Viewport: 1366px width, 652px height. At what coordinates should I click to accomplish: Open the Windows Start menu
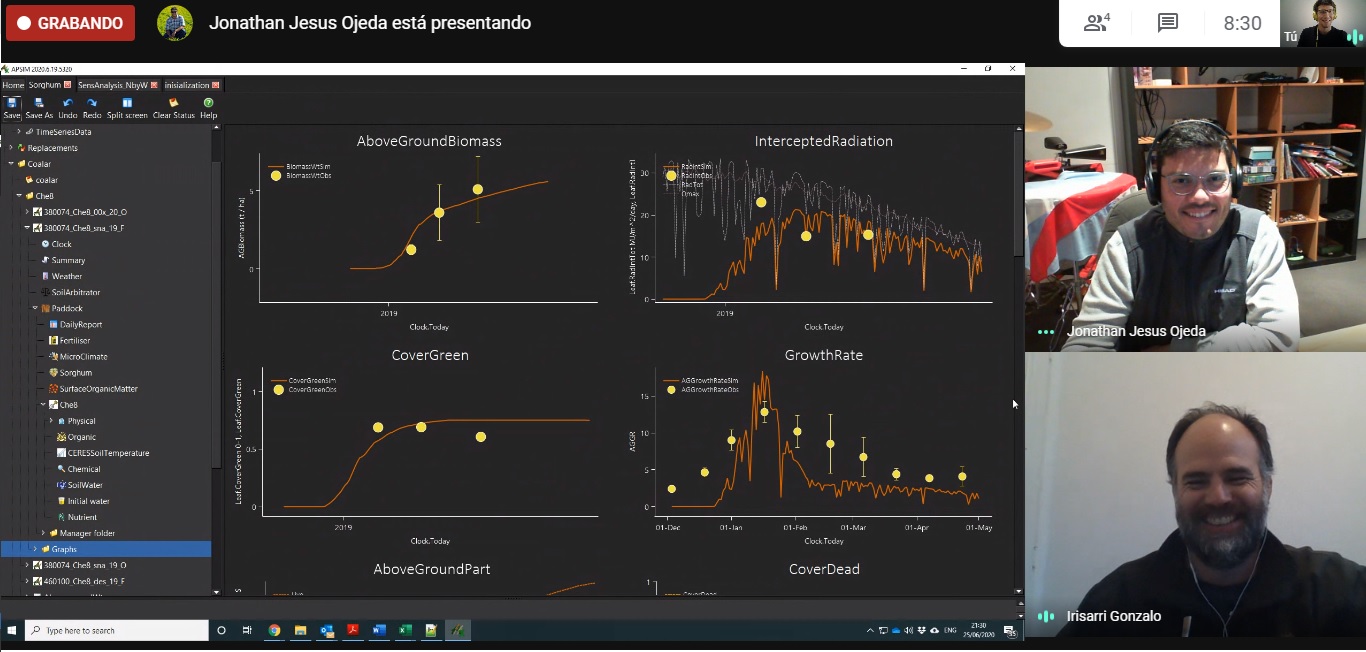click(x=12, y=630)
